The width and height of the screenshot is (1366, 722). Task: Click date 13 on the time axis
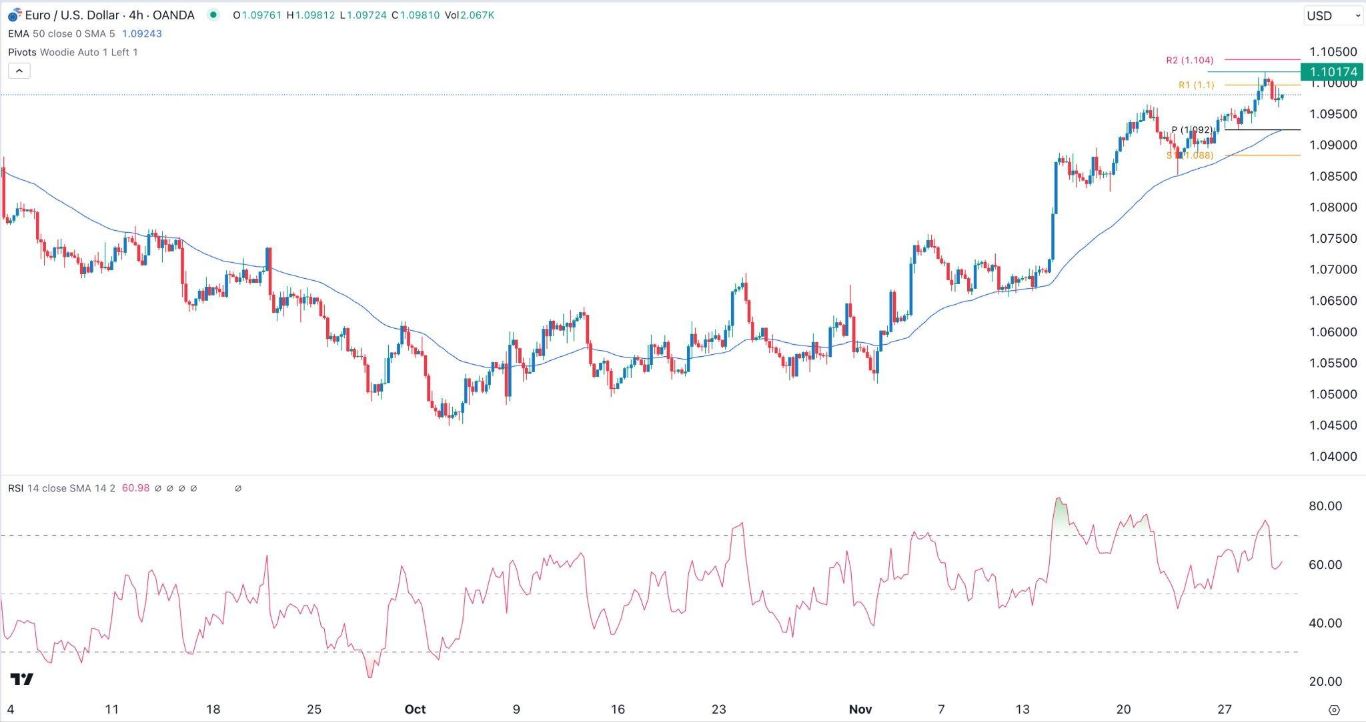pos(1022,709)
